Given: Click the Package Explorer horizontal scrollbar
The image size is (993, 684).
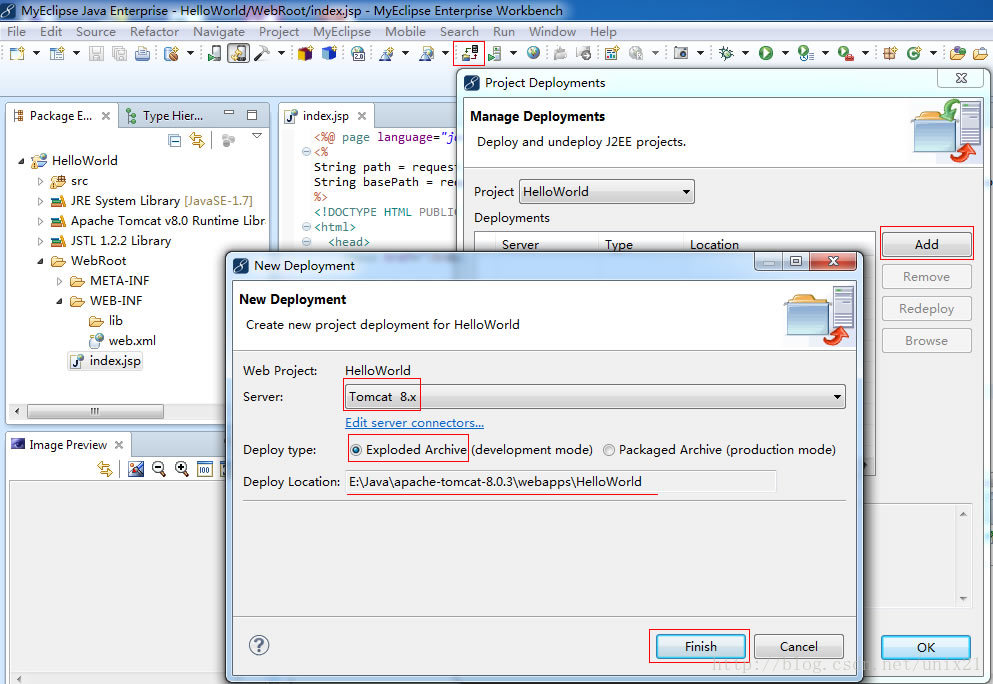Looking at the screenshot, I should (95, 411).
